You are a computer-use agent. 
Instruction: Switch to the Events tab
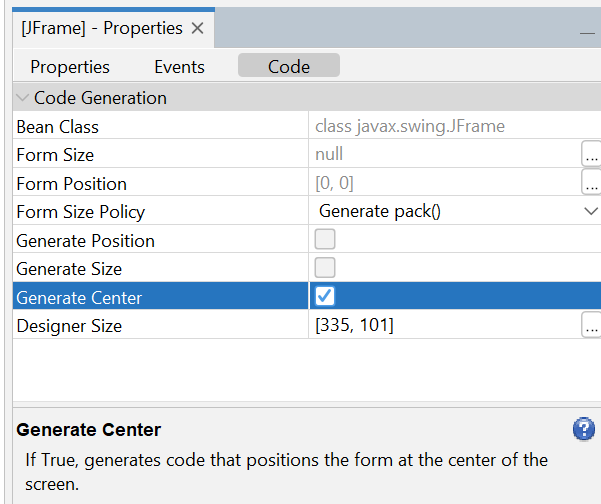(179, 67)
